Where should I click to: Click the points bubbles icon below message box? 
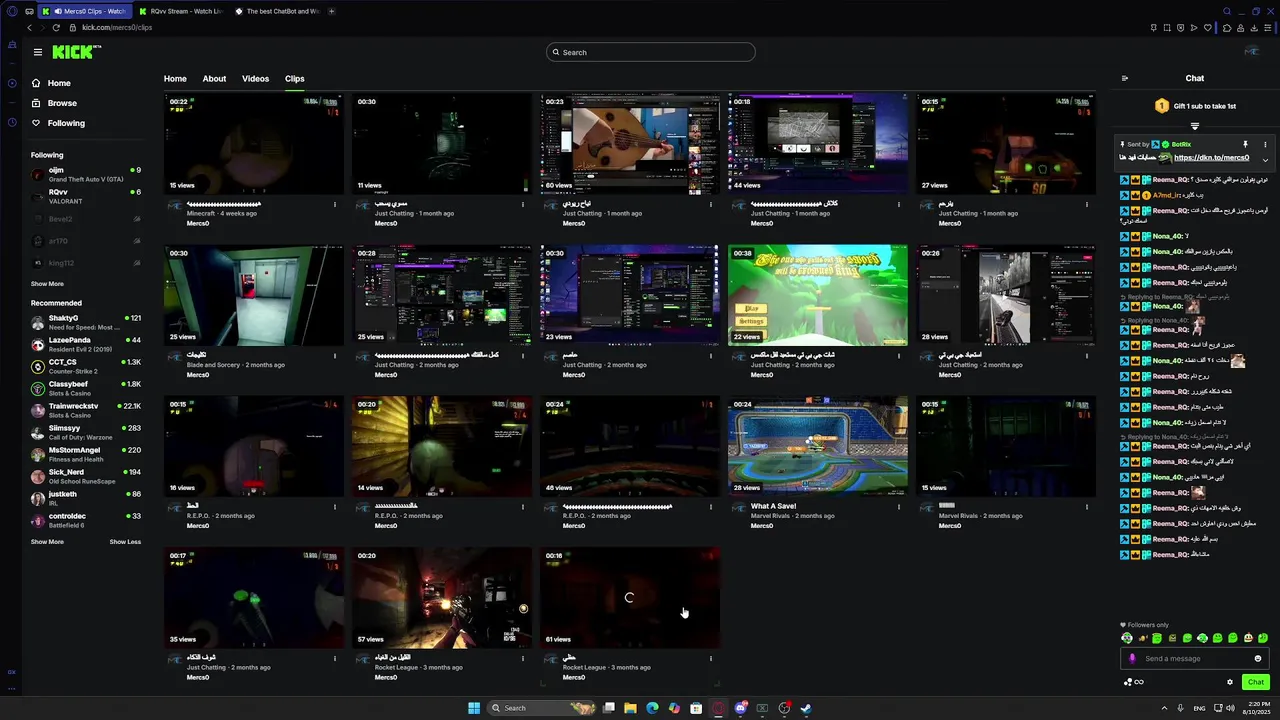click(x=1128, y=682)
